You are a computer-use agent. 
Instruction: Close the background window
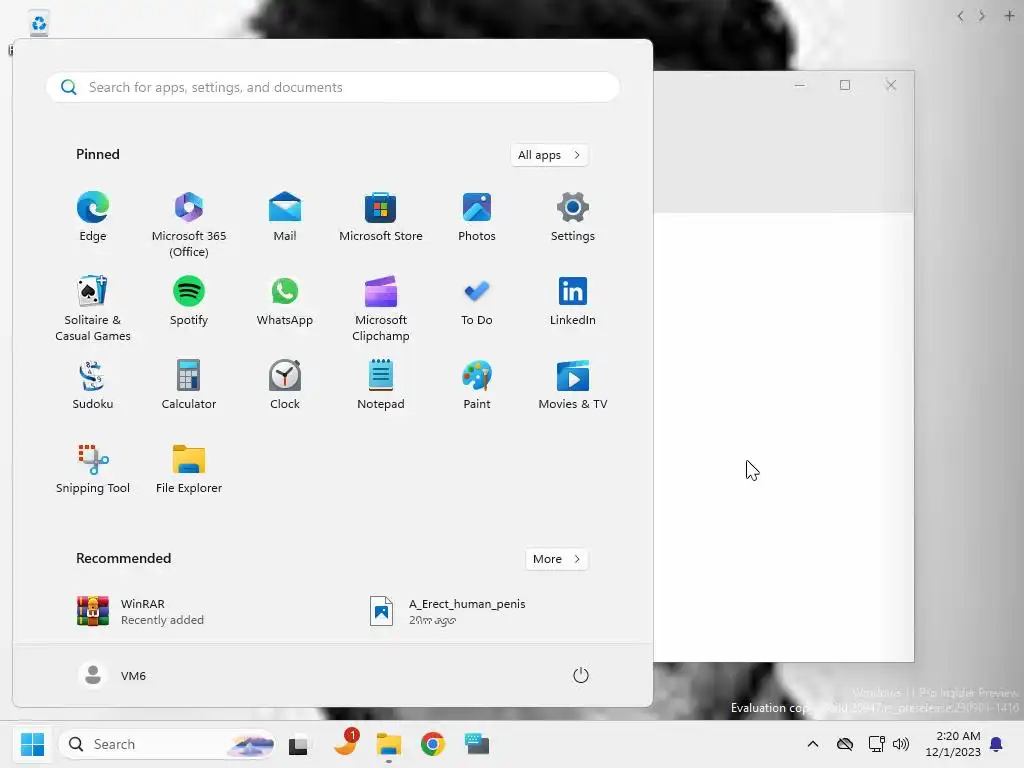pyautogui.click(x=891, y=85)
